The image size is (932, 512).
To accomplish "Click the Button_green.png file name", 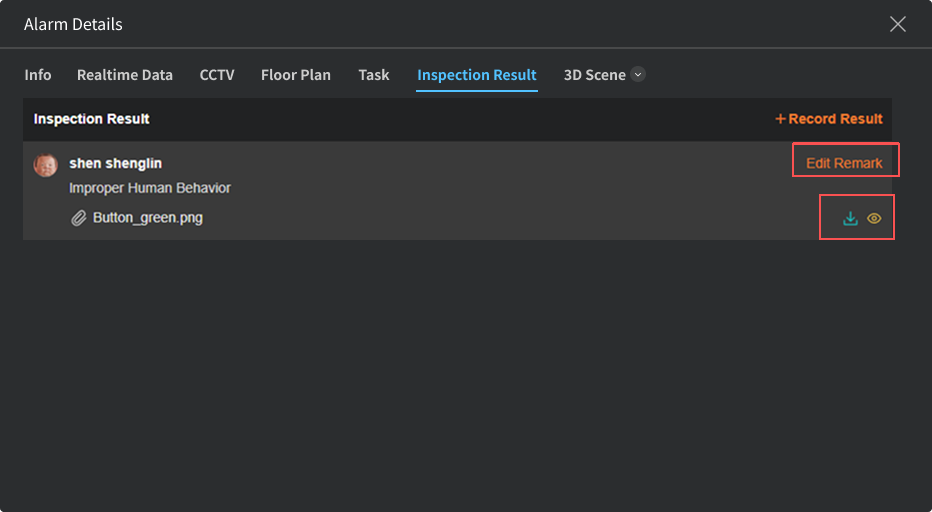I will click(148, 217).
